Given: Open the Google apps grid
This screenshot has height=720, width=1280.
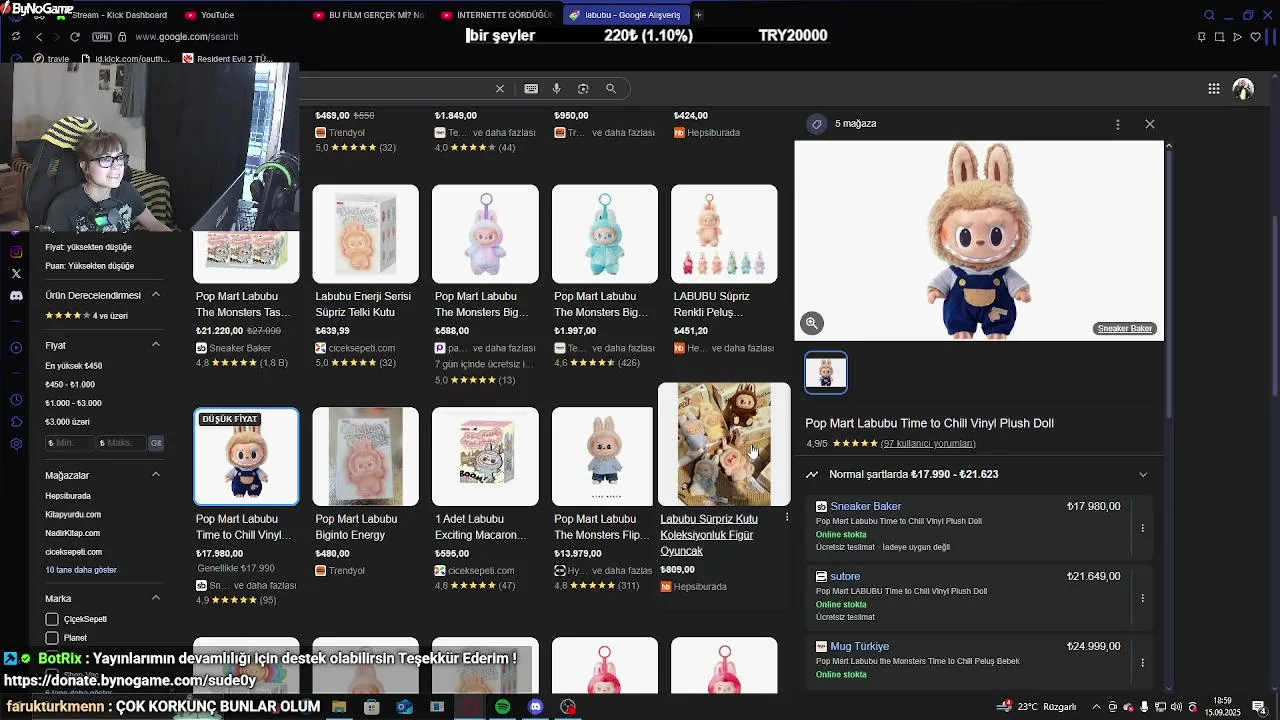Looking at the screenshot, I should click(1213, 88).
